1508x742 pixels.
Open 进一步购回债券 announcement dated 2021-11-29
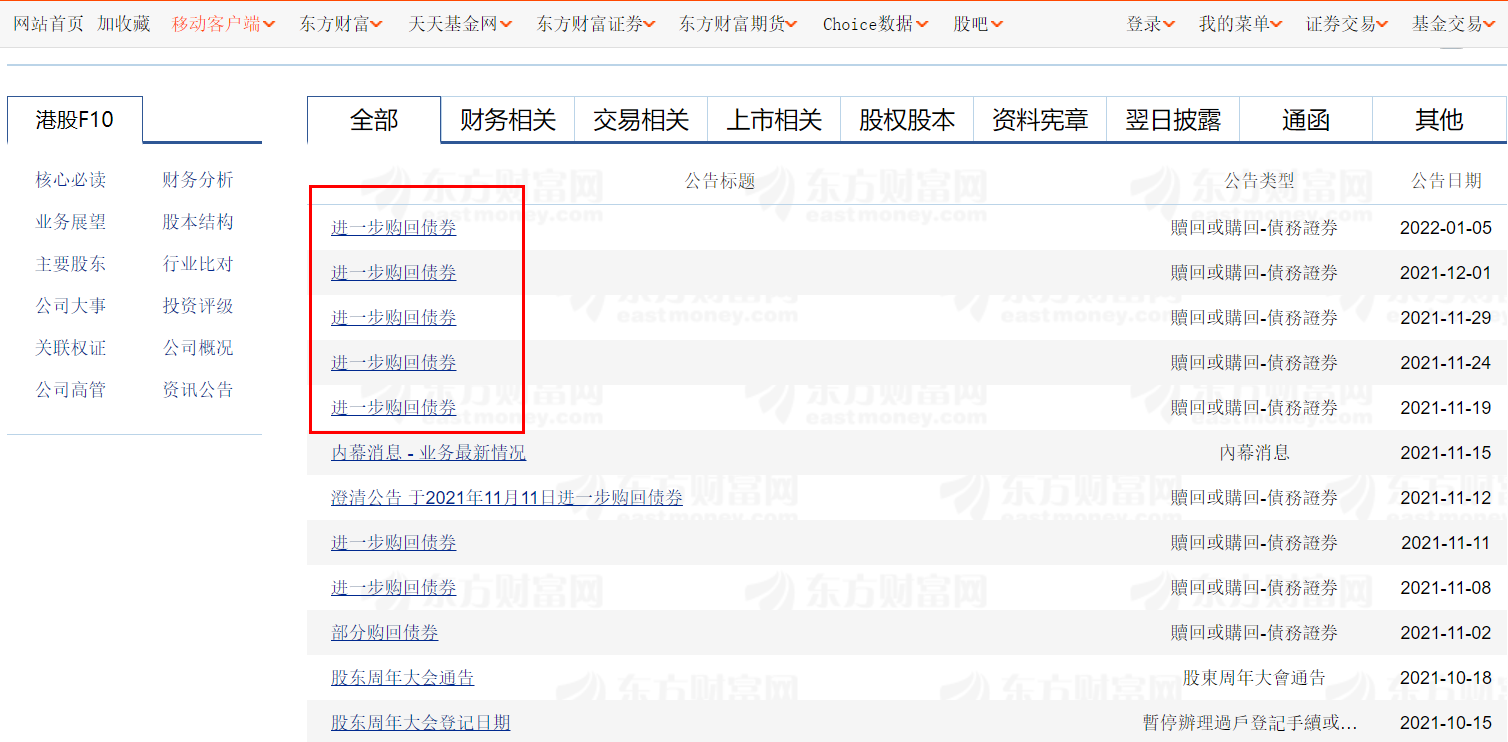pyautogui.click(x=394, y=318)
